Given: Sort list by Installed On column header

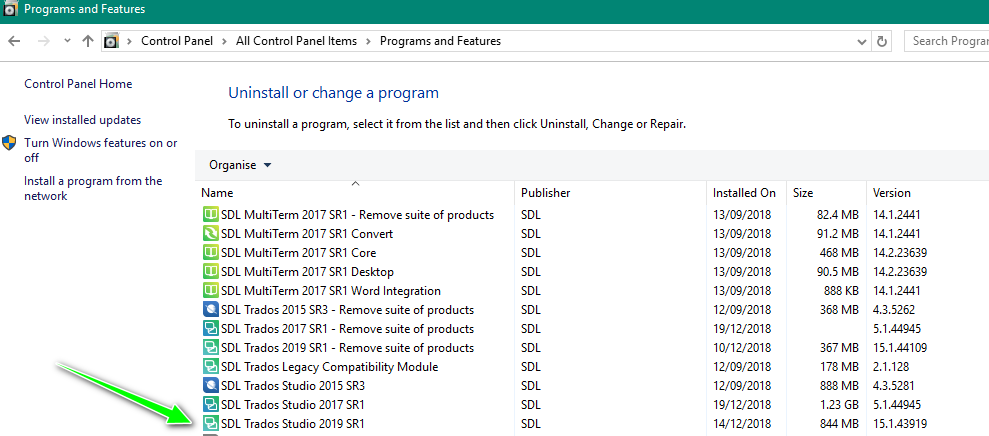Looking at the screenshot, I should 746,193.
